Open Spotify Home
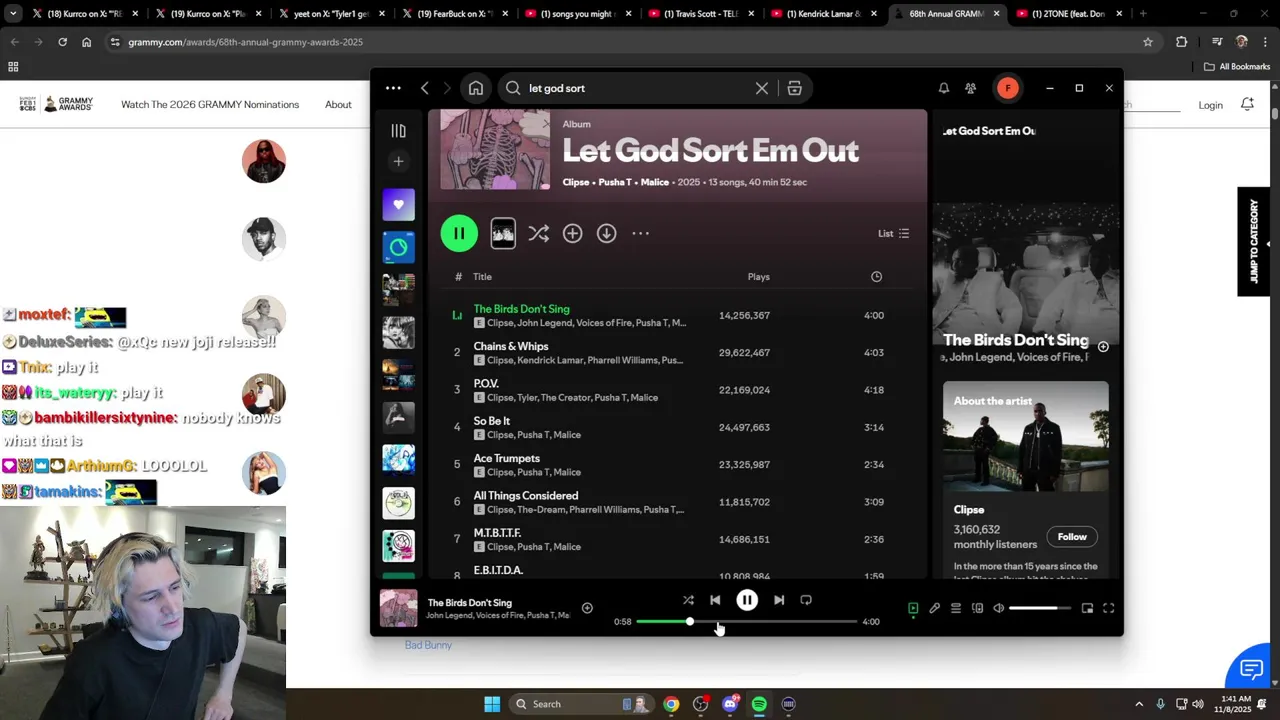This screenshot has width=1280, height=720. tap(476, 88)
